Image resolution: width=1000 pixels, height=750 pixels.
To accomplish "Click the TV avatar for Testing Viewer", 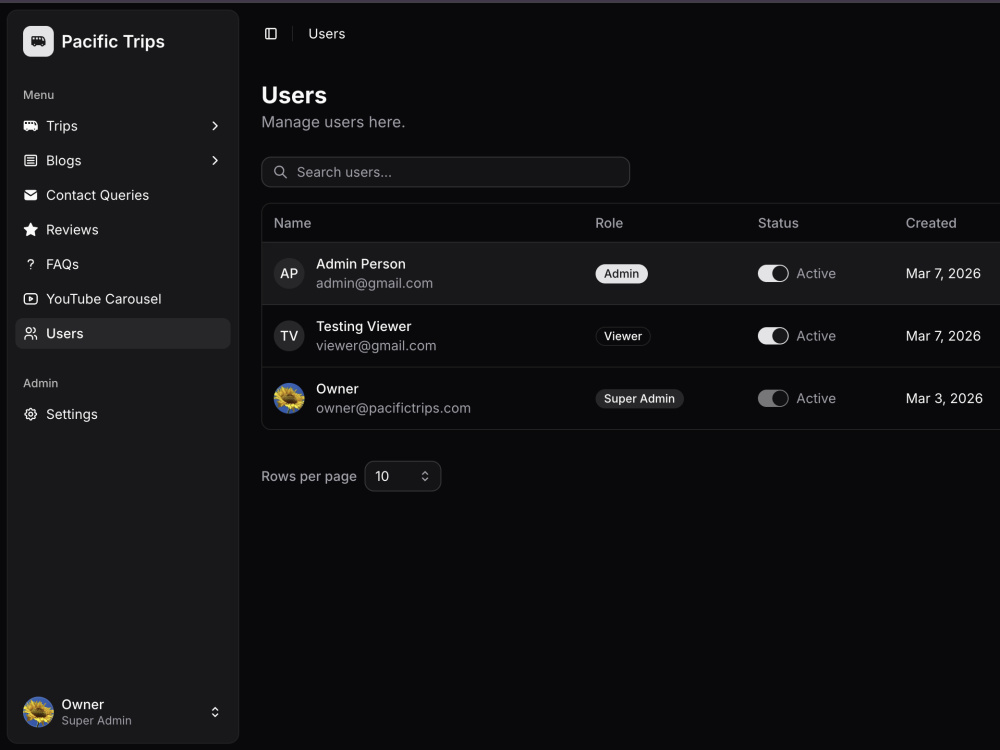I will coord(289,336).
